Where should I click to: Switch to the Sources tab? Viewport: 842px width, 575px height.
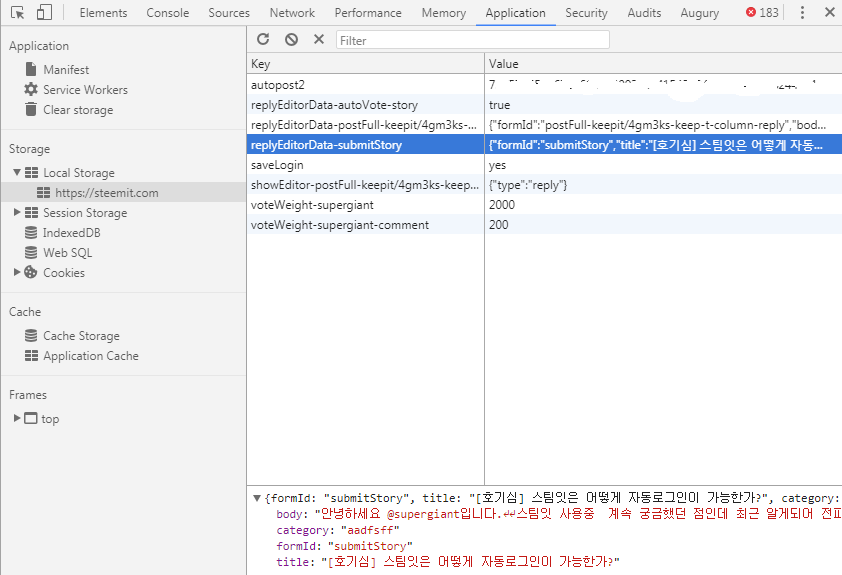click(x=229, y=13)
